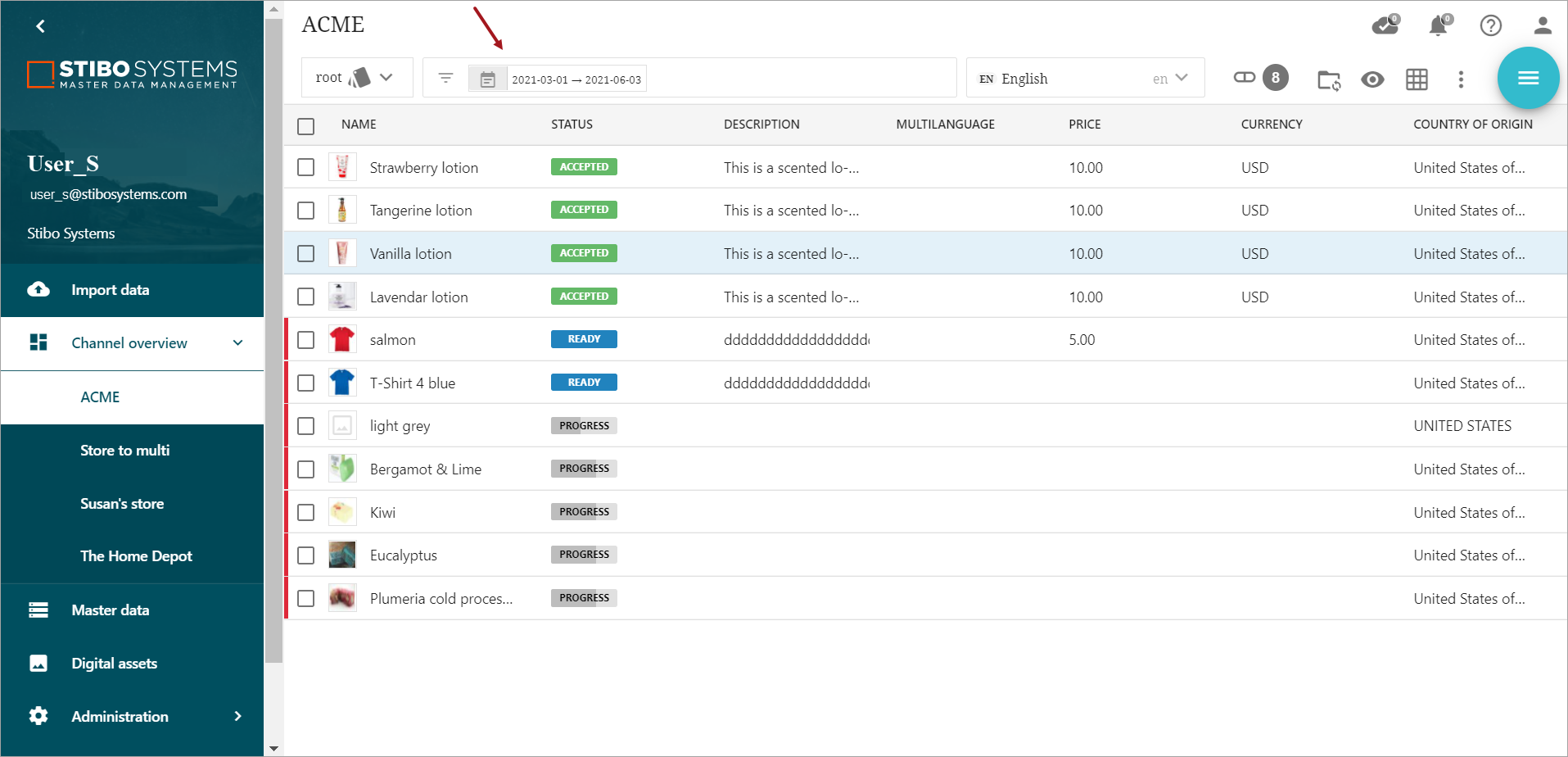Open the notifications bell icon

1439,25
